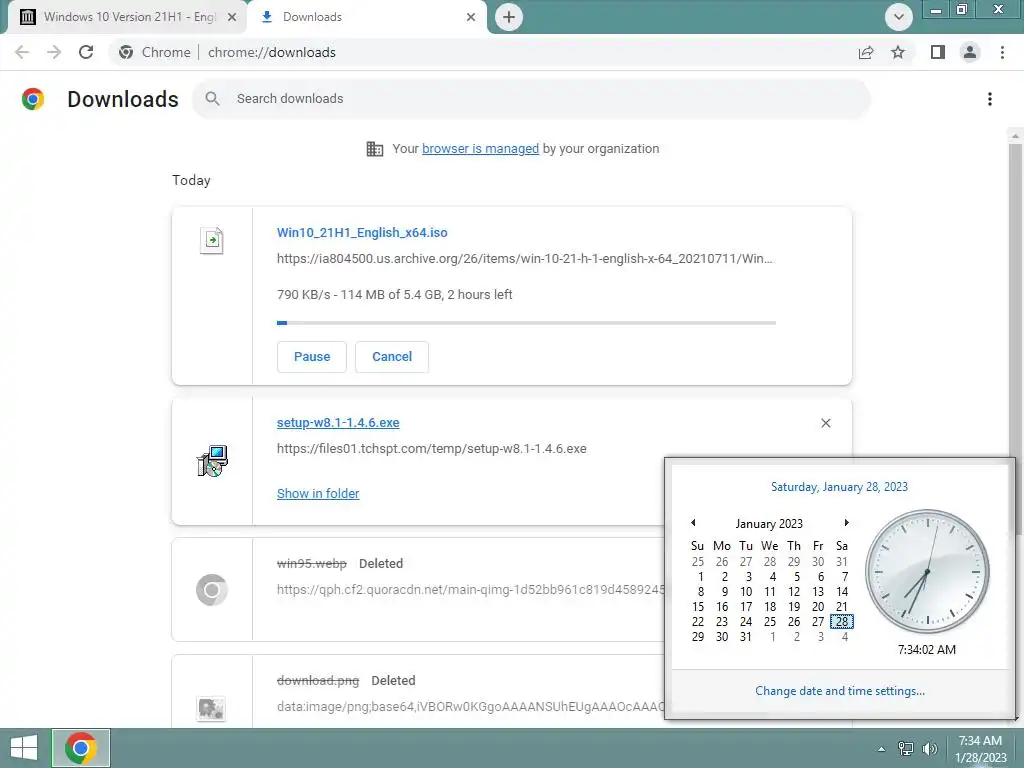The height and width of the screenshot is (768, 1024).
Task: Click the download.png file icon
Action: point(212,708)
